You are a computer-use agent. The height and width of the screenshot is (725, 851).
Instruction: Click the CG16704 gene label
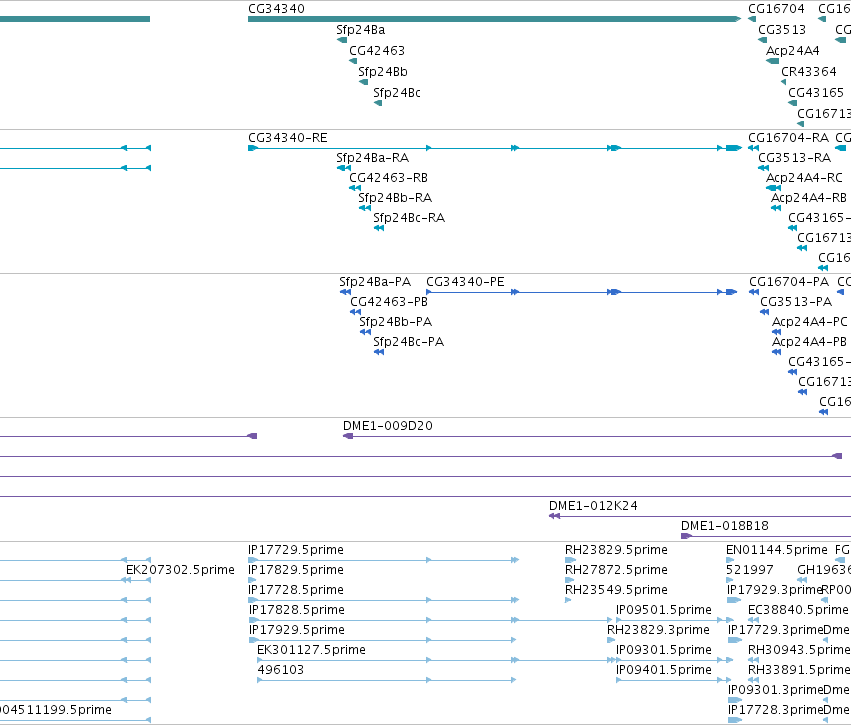point(776,9)
